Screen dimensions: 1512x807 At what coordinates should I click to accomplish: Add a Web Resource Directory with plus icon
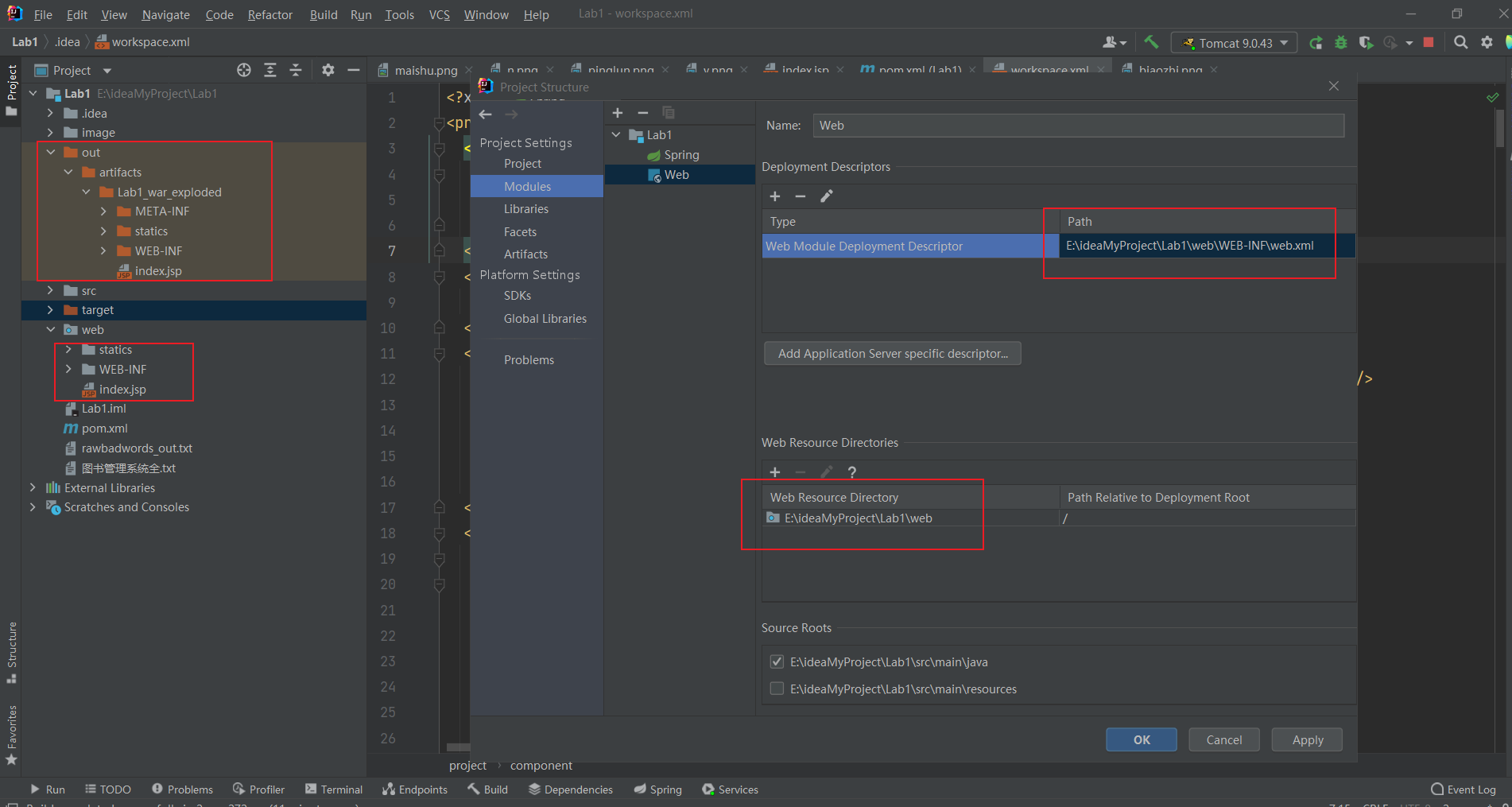pos(774,471)
